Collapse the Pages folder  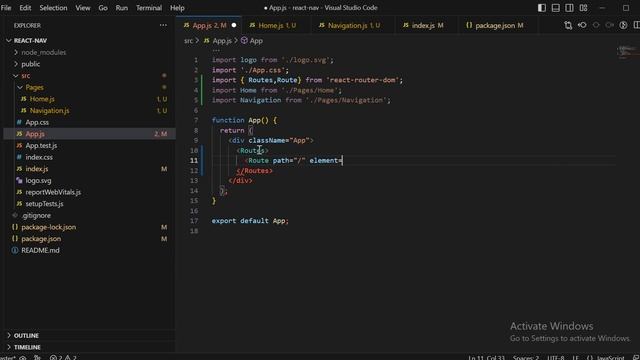tap(88, 87)
